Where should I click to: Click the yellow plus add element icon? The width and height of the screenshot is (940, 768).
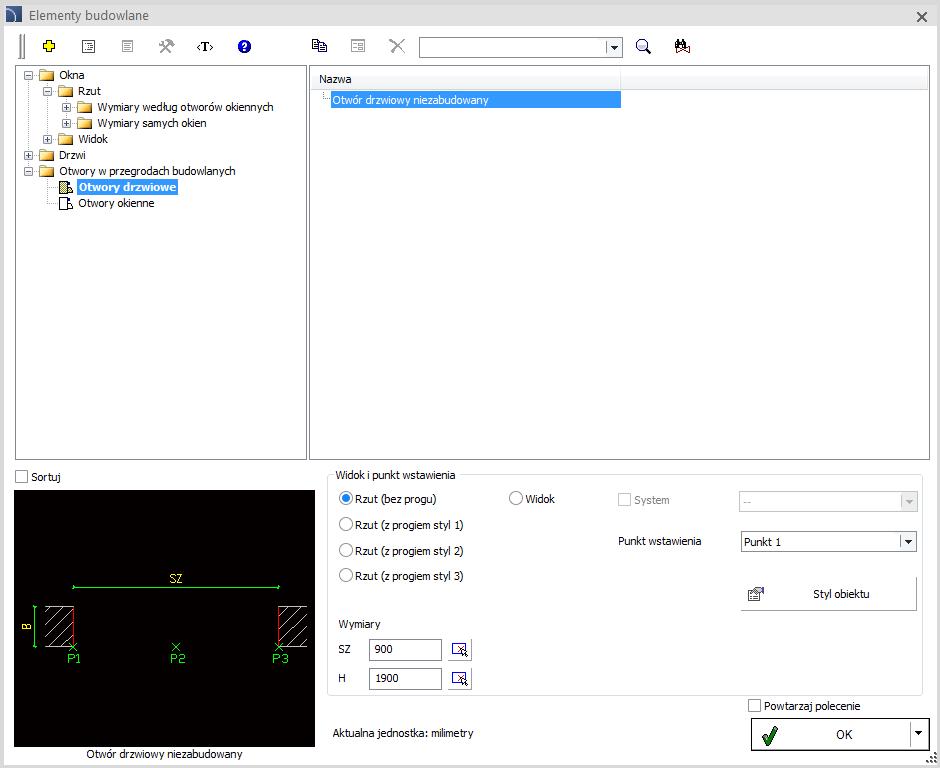coord(49,46)
